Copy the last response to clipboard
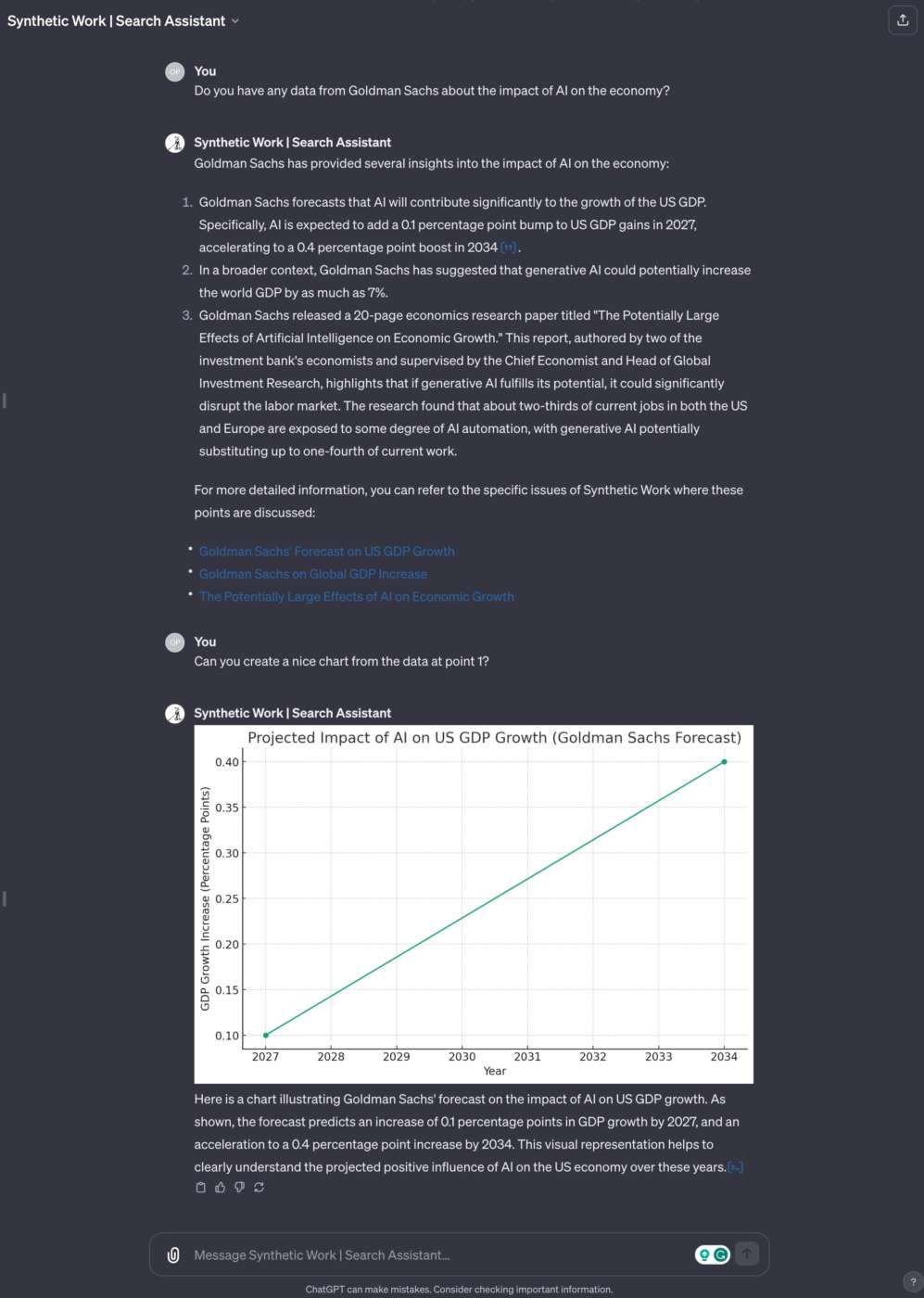Viewport: 924px width, 1298px height. tap(200, 1188)
